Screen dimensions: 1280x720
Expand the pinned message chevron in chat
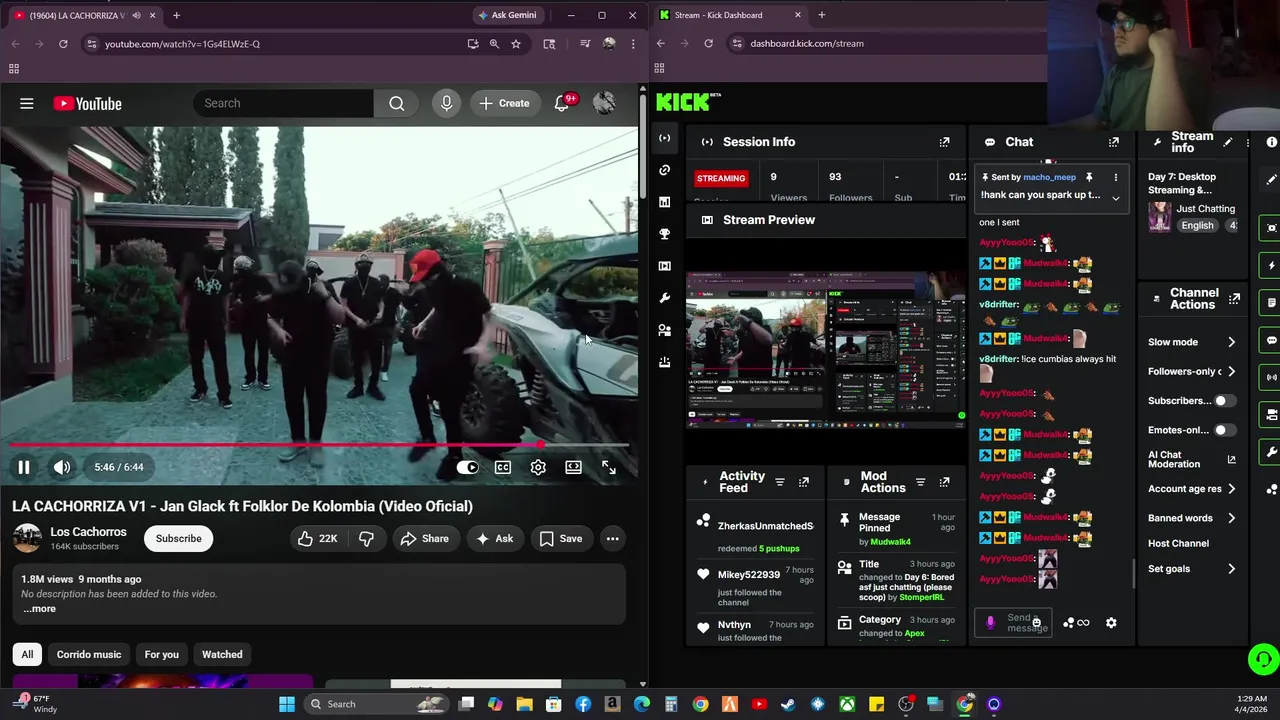click(x=1116, y=198)
